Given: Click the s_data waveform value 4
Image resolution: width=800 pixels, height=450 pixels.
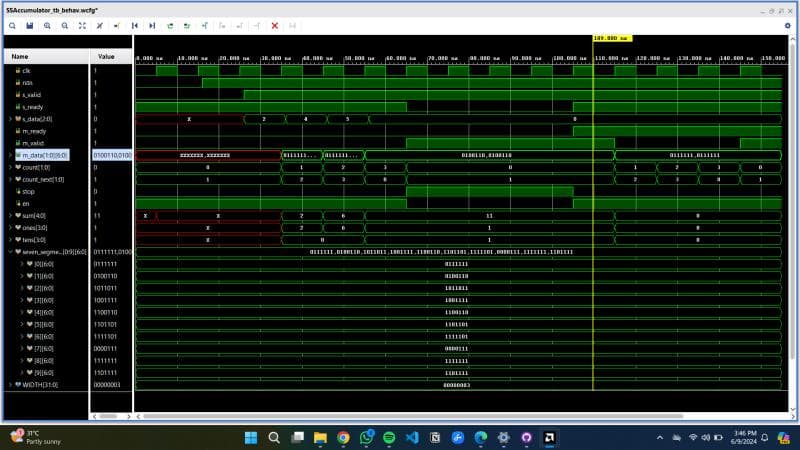Looking at the screenshot, I should click(306, 119).
